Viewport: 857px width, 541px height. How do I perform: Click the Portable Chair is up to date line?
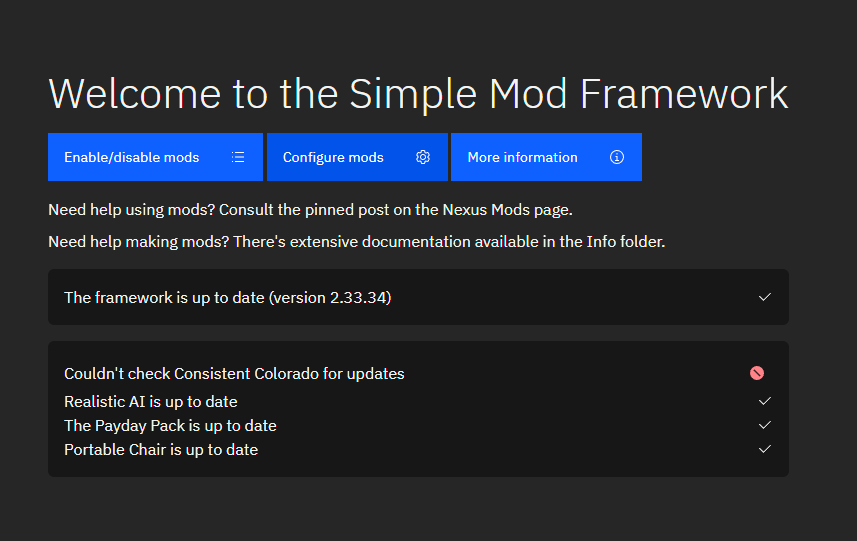161,449
